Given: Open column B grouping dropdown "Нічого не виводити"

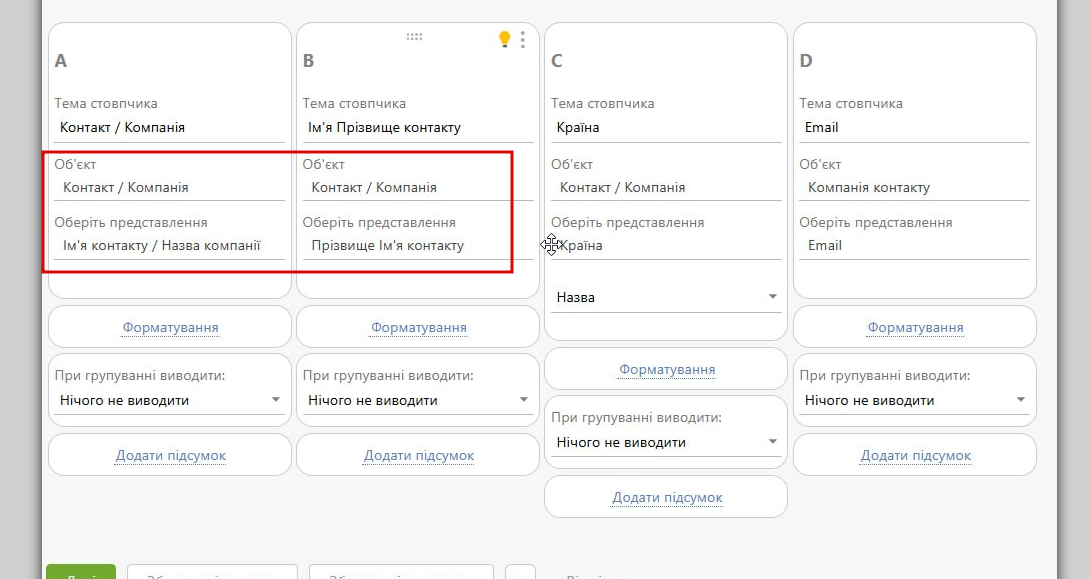Looking at the screenshot, I should coord(418,400).
